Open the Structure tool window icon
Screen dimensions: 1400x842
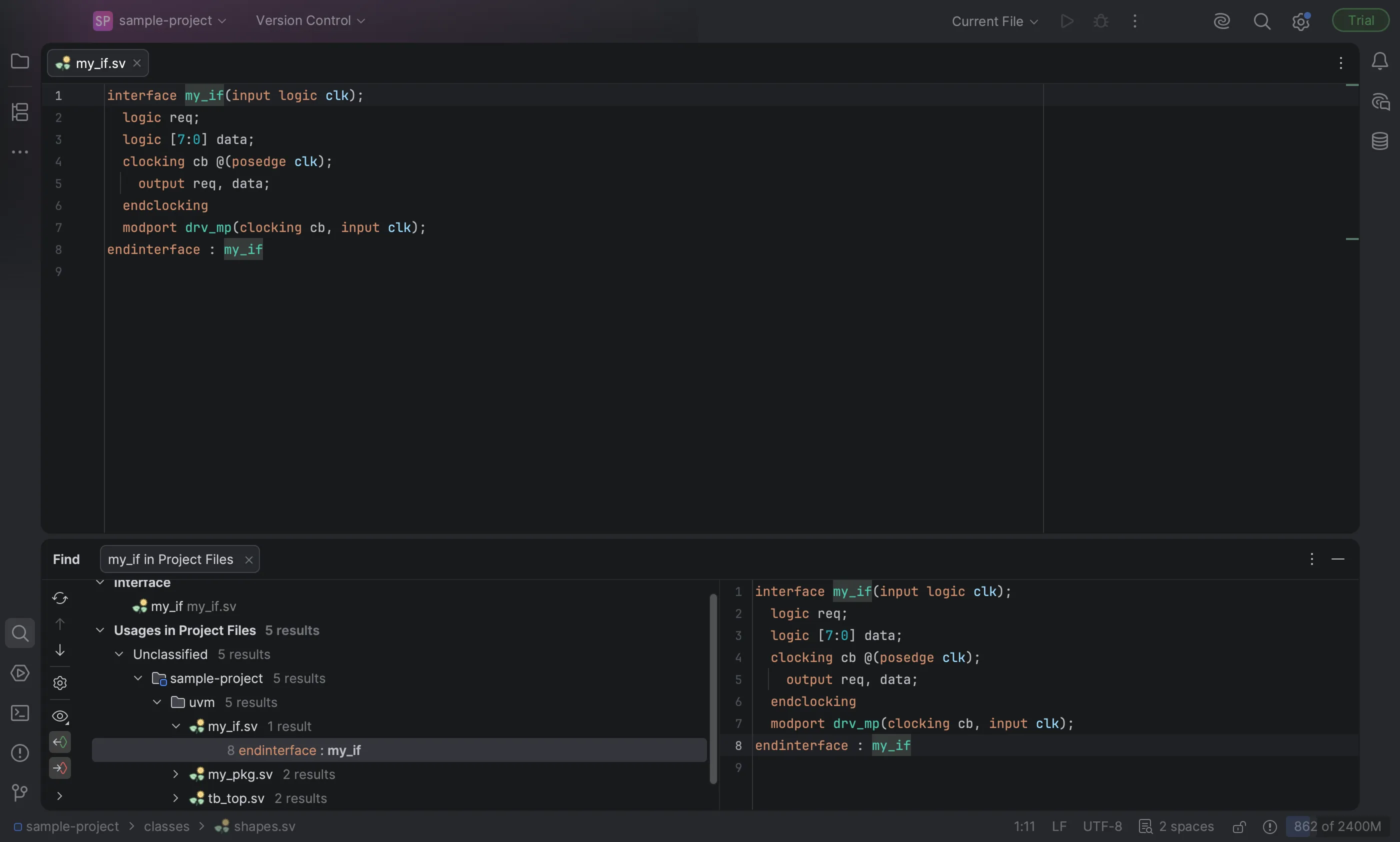tap(20, 112)
